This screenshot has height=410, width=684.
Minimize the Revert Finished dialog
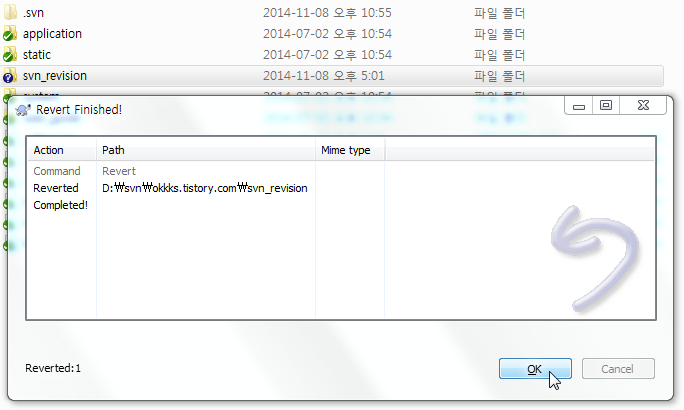click(578, 106)
